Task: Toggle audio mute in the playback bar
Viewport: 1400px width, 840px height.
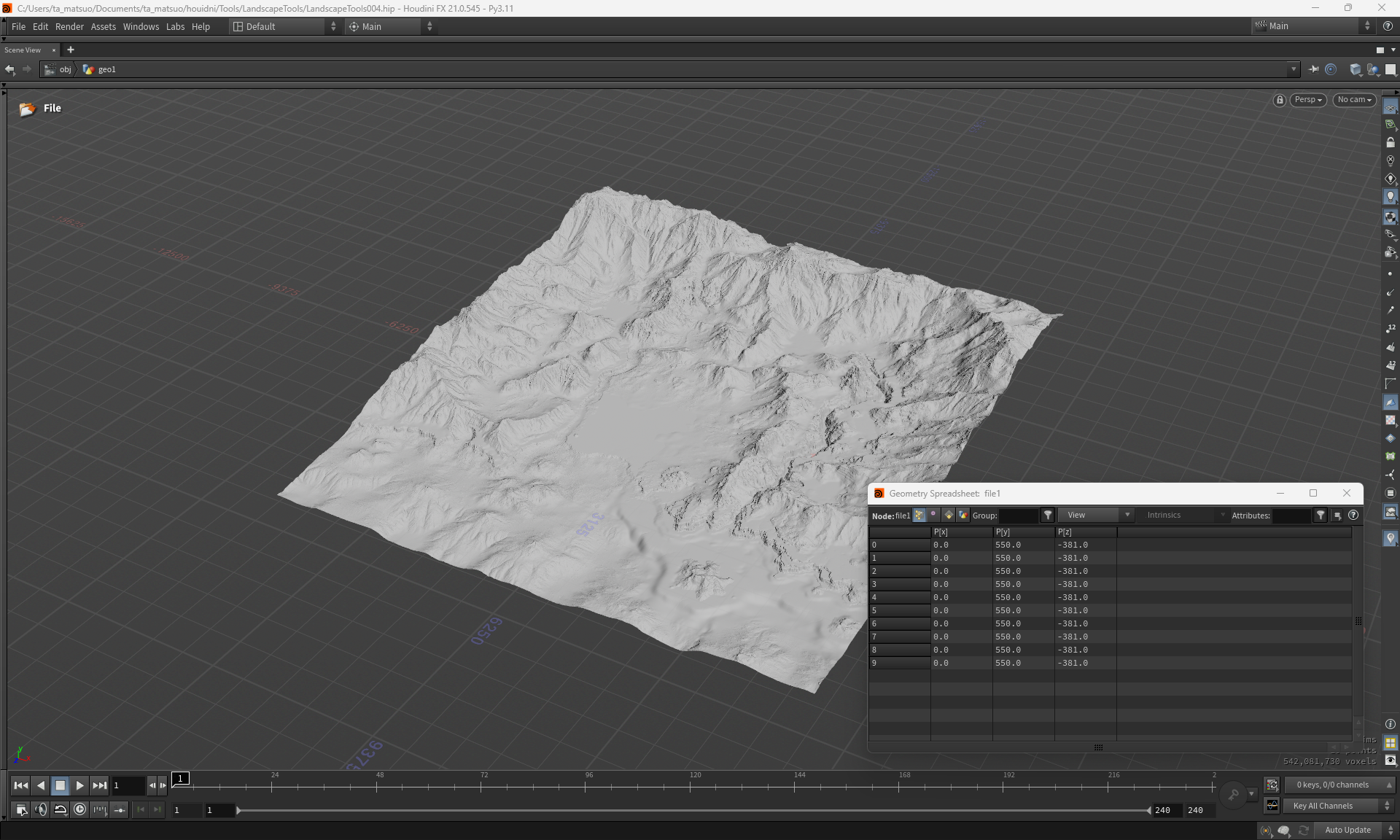Action: click(x=41, y=811)
